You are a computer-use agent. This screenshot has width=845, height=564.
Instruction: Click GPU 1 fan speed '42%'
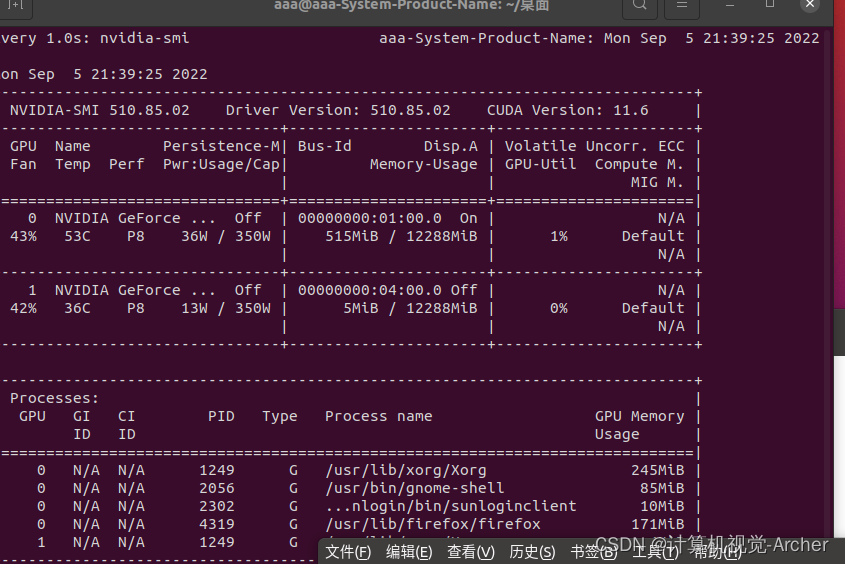point(23,309)
